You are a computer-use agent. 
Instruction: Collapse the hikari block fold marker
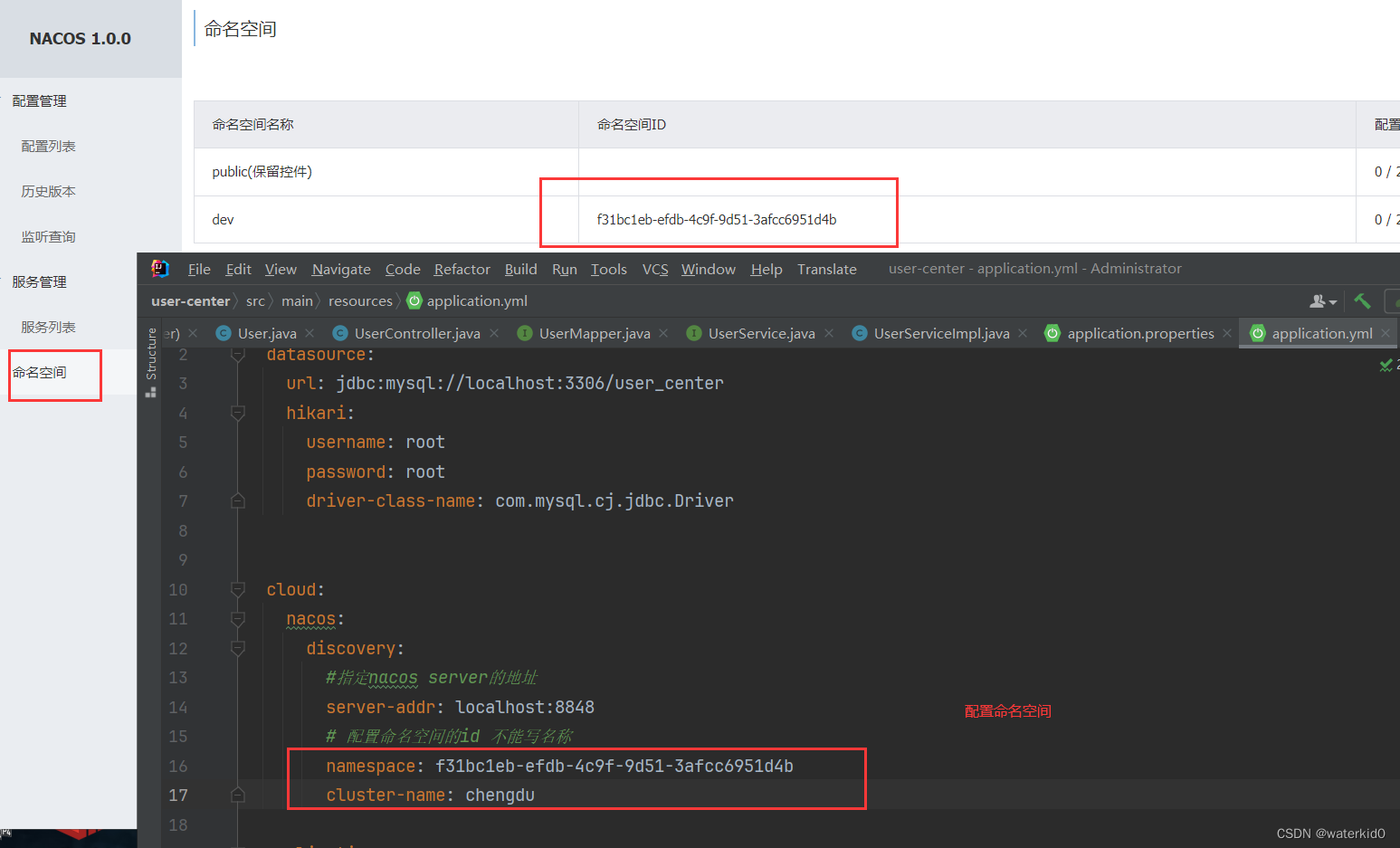point(238,413)
